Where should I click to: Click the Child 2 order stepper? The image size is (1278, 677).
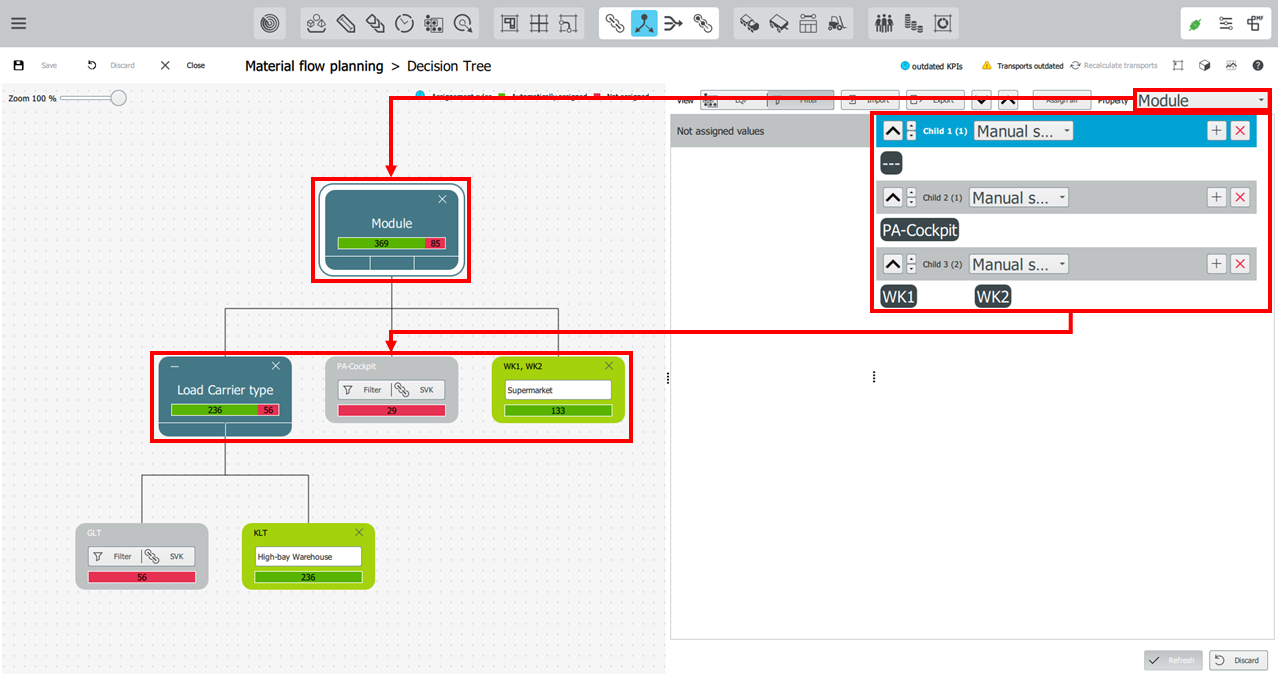click(911, 197)
